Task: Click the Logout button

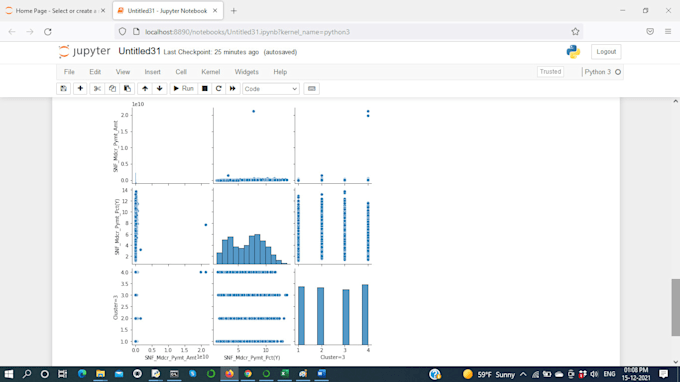Action: [606, 52]
